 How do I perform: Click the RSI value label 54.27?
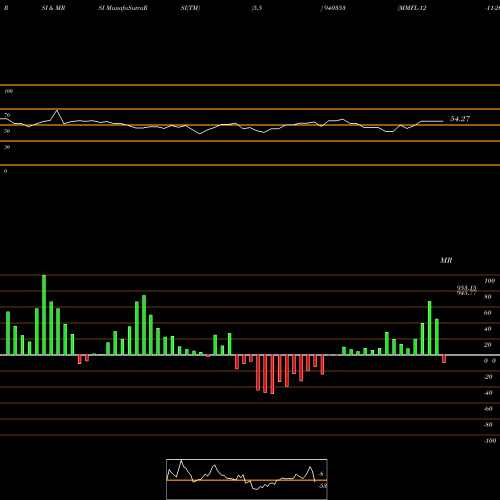point(460,119)
